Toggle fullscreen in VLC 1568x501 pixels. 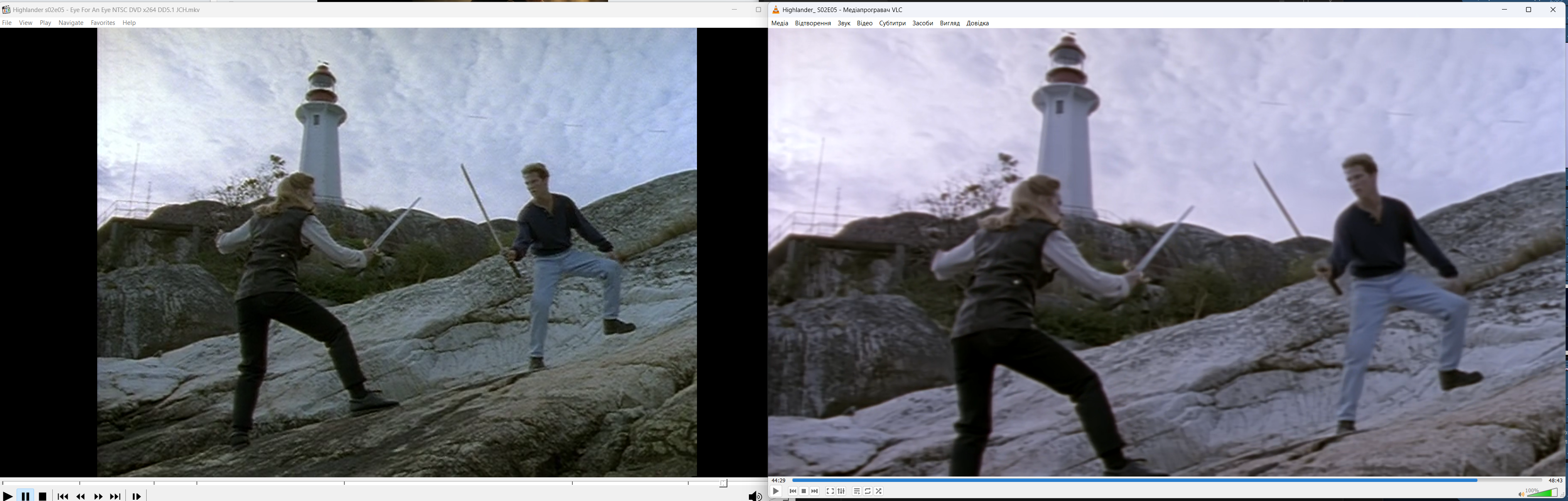pyautogui.click(x=829, y=491)
